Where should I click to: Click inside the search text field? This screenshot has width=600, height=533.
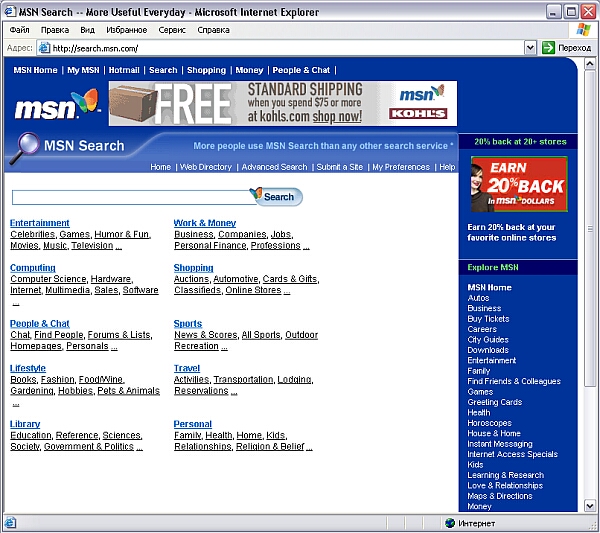pos(130,197)
